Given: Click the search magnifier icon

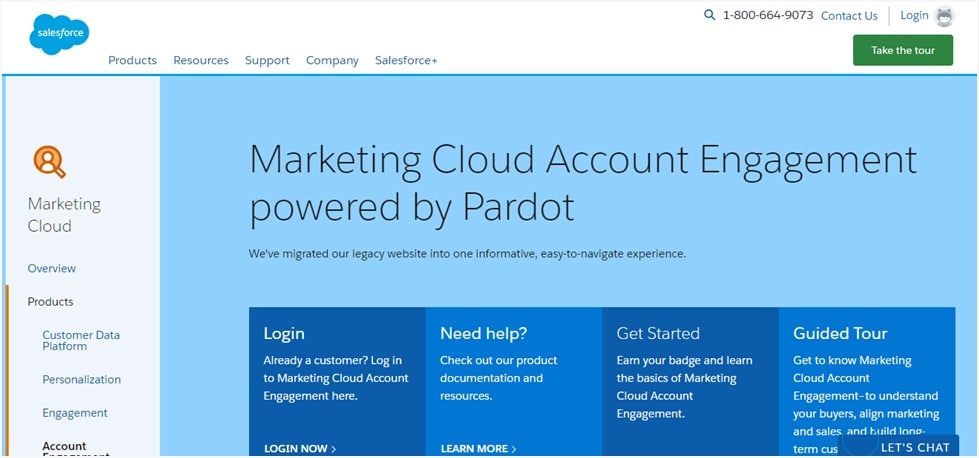Looking at the screenshot, I should pos(710,15).
